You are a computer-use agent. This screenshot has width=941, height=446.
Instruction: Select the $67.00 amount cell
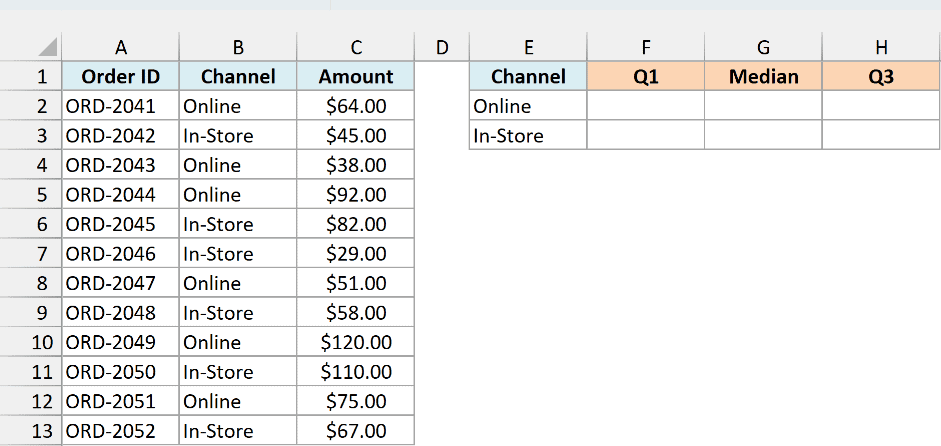pos(356,430)
